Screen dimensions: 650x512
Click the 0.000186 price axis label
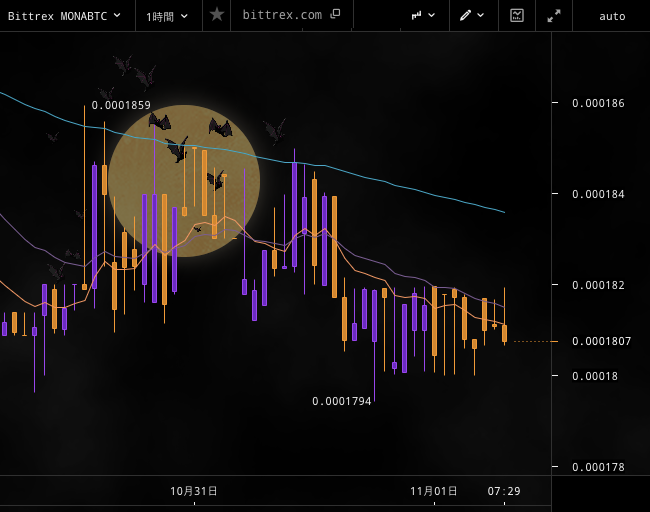(x=598, y=103)
